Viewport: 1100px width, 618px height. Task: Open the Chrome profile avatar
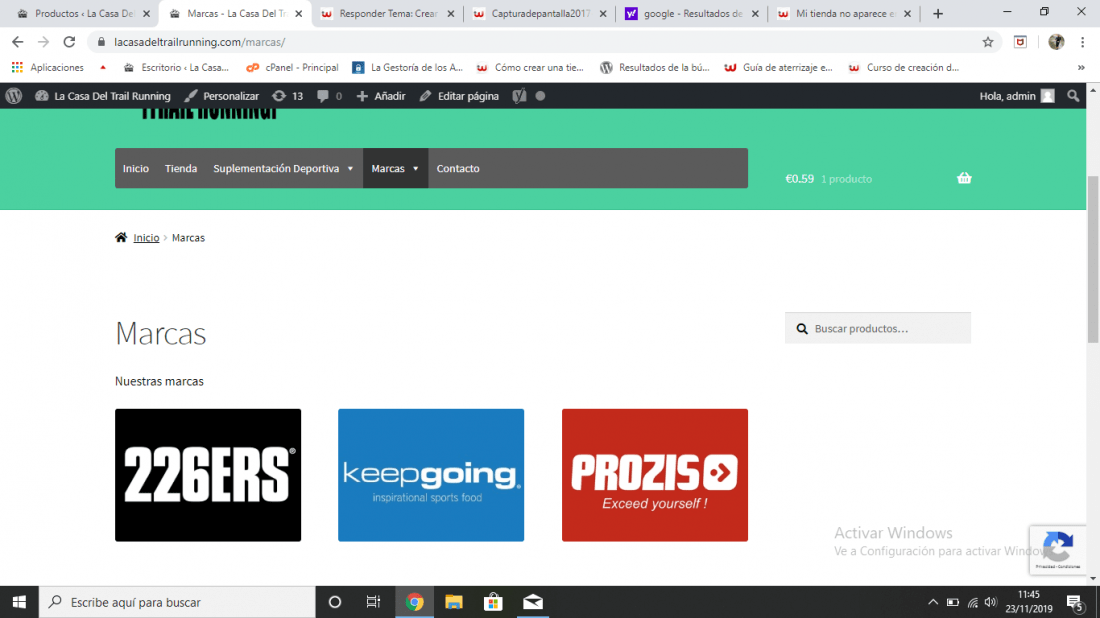click(1056, 42)
